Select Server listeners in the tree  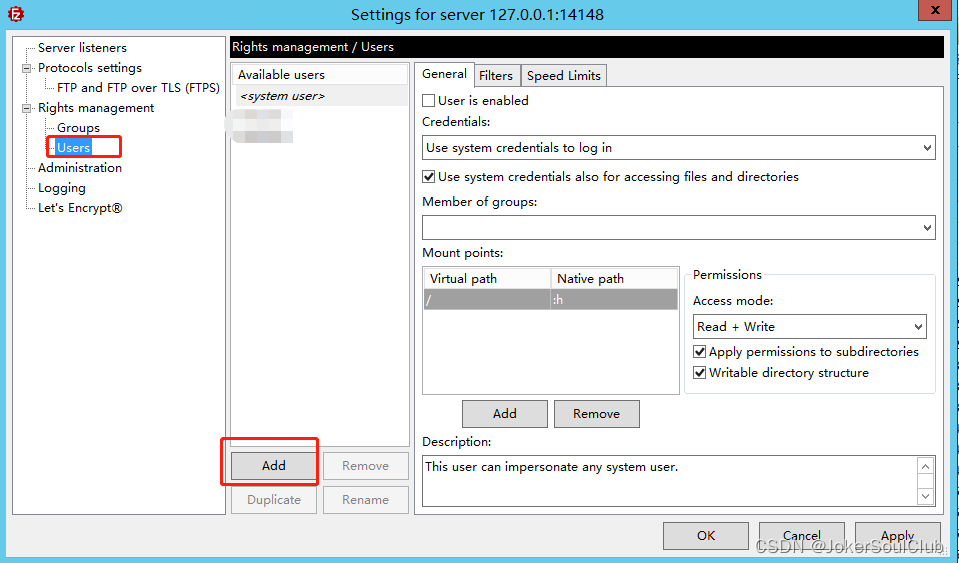82,48
